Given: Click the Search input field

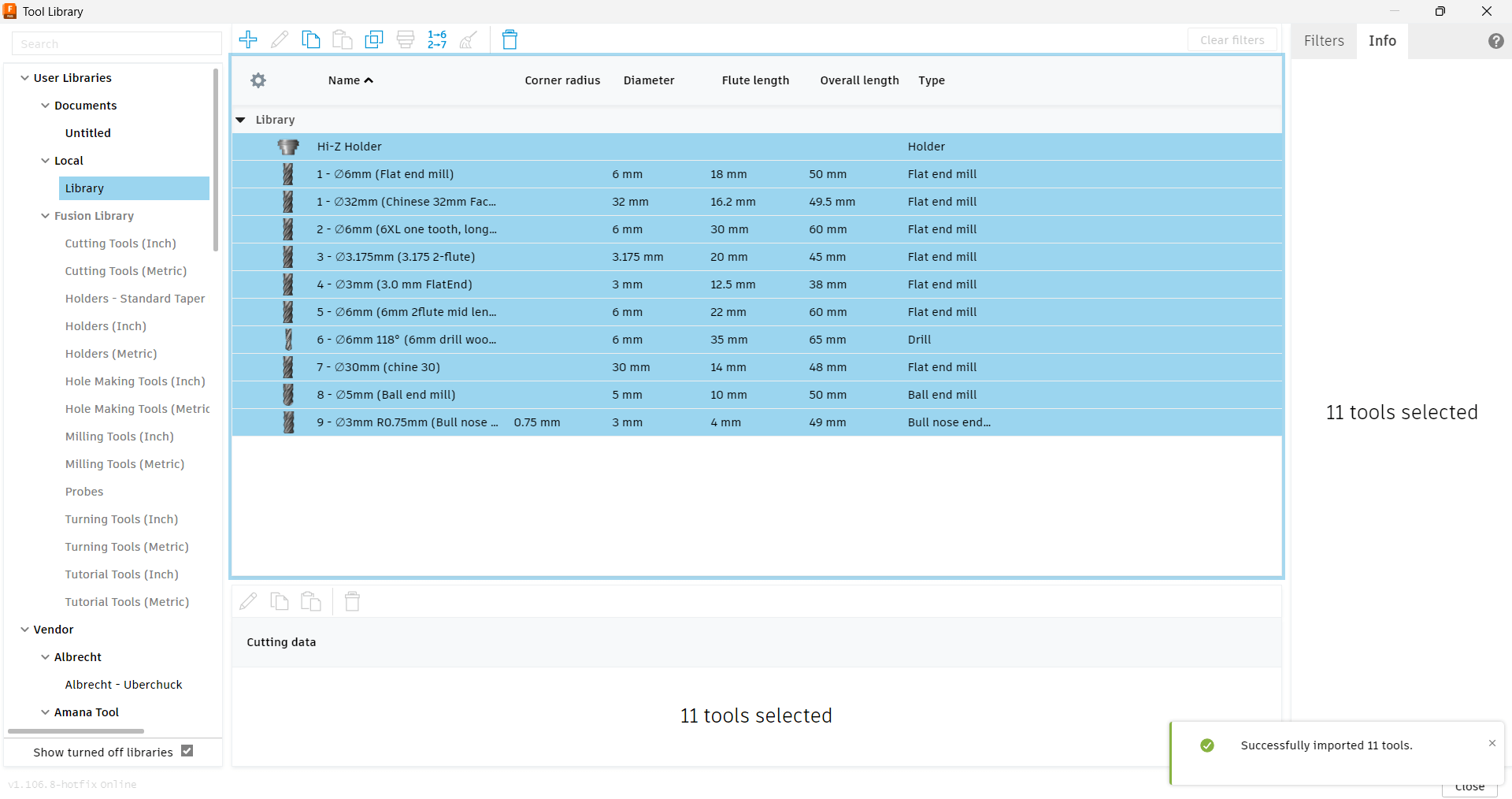Looking at the screenshot, I should tap(117, 43).
